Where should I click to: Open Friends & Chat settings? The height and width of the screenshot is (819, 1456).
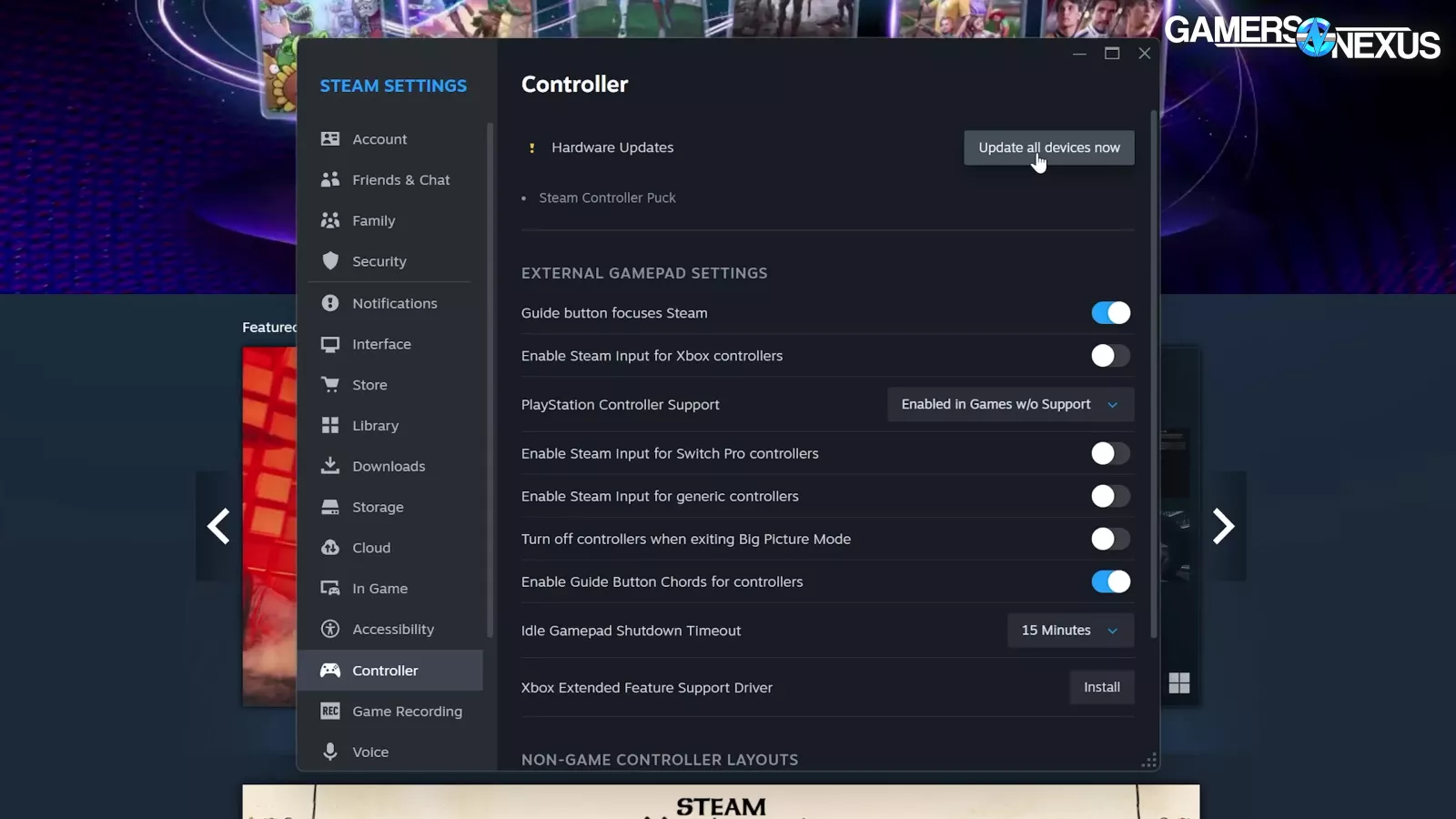[x=390, y=180]
